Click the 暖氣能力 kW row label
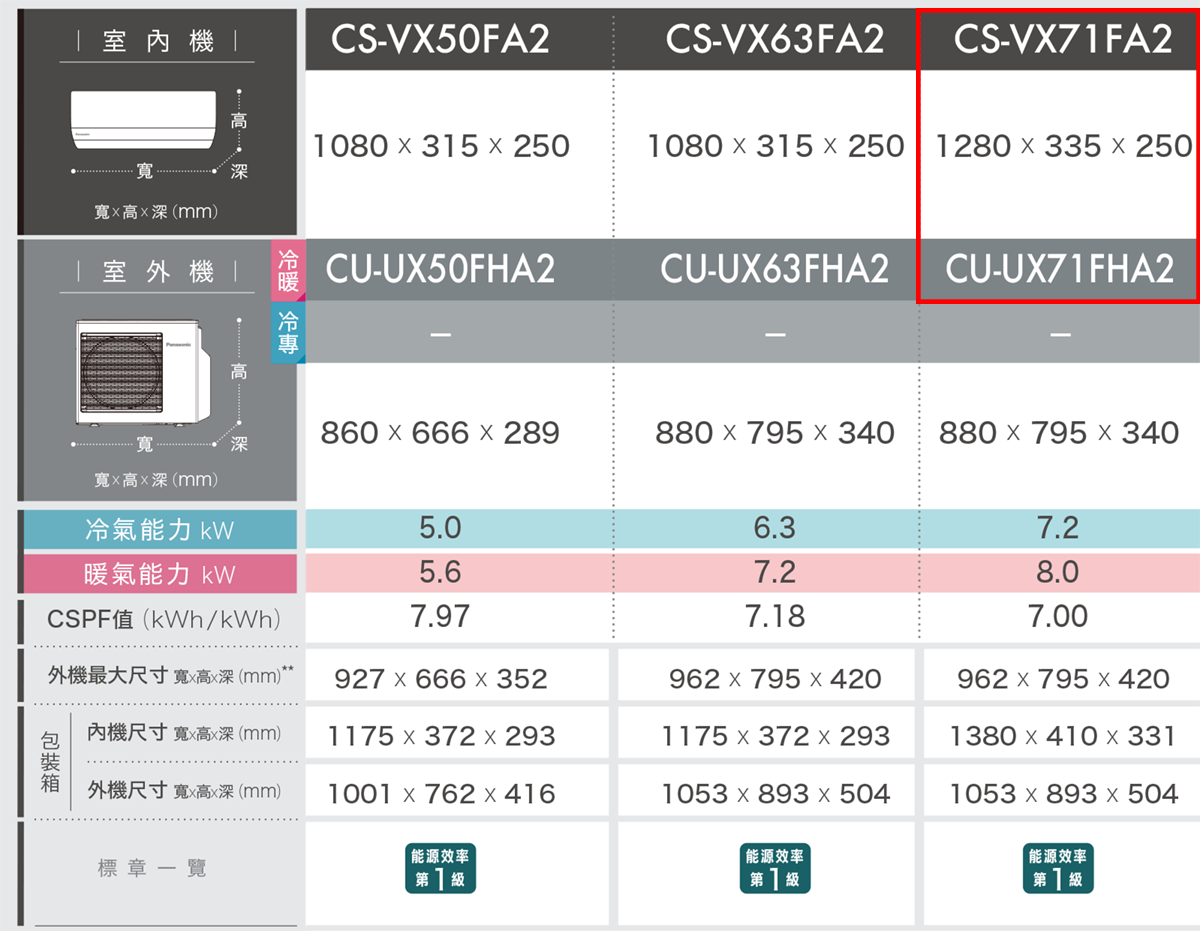The height and width of the screenshot is (931, 1200). tap(160, 574)
